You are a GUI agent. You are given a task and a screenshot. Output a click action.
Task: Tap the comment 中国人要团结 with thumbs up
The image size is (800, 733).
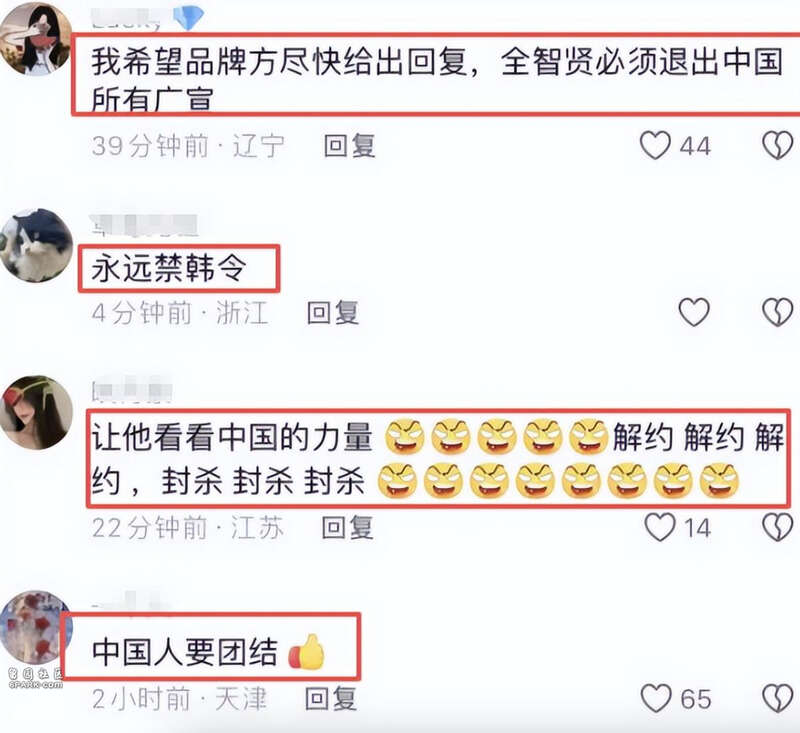(x=208, y=651)
